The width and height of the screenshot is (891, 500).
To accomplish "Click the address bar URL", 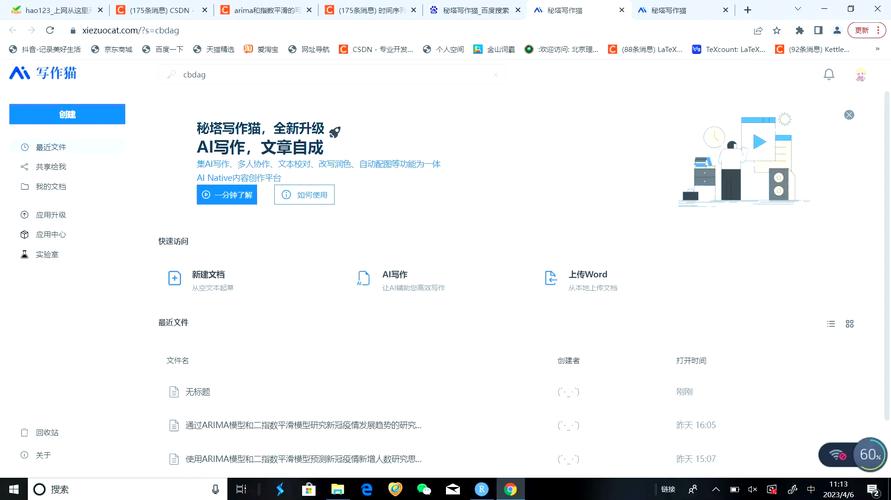I will click(x=130, y=30).
